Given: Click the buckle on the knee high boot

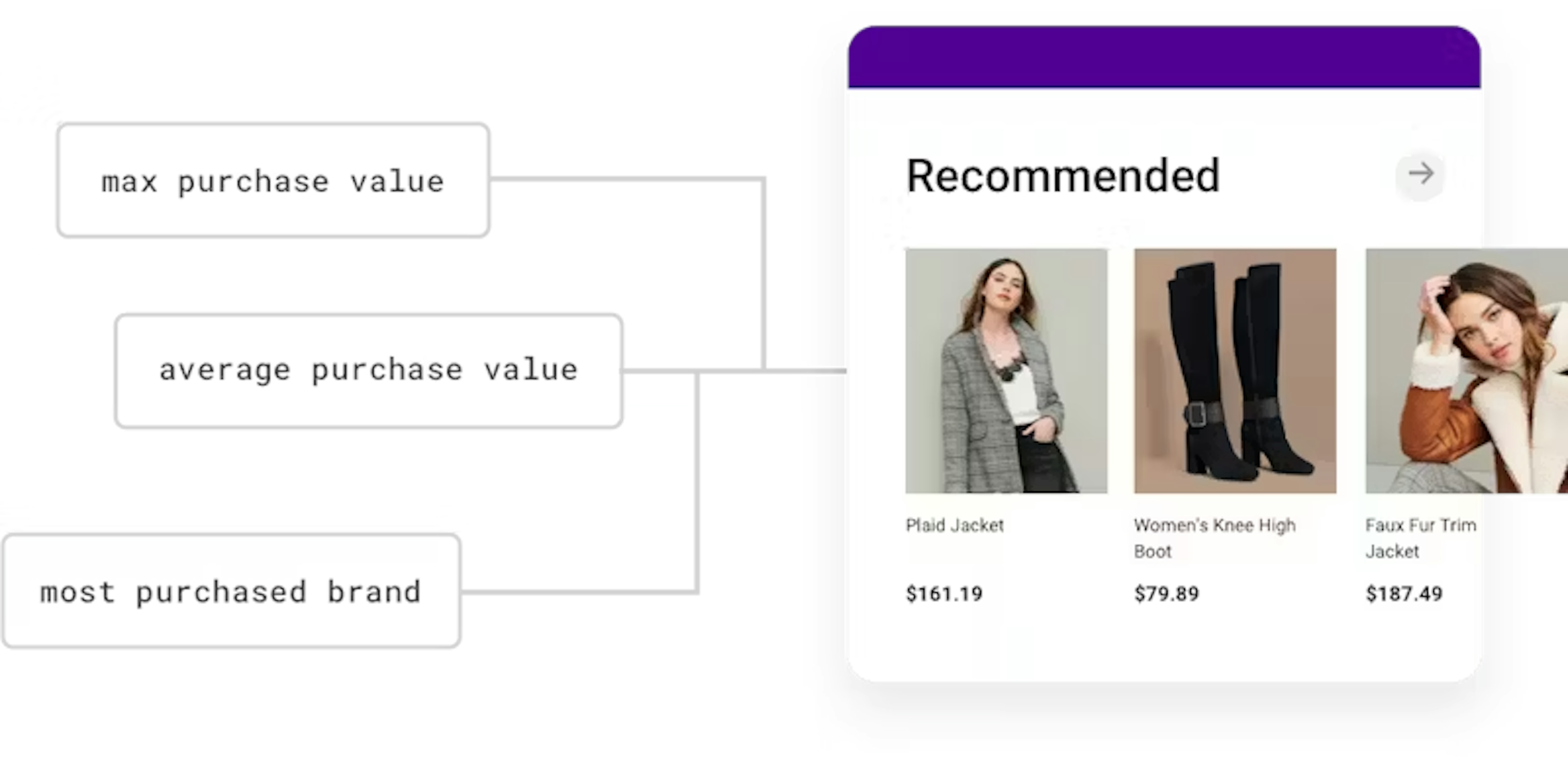Looking at the screenshot, I should tap(1196, 415).
